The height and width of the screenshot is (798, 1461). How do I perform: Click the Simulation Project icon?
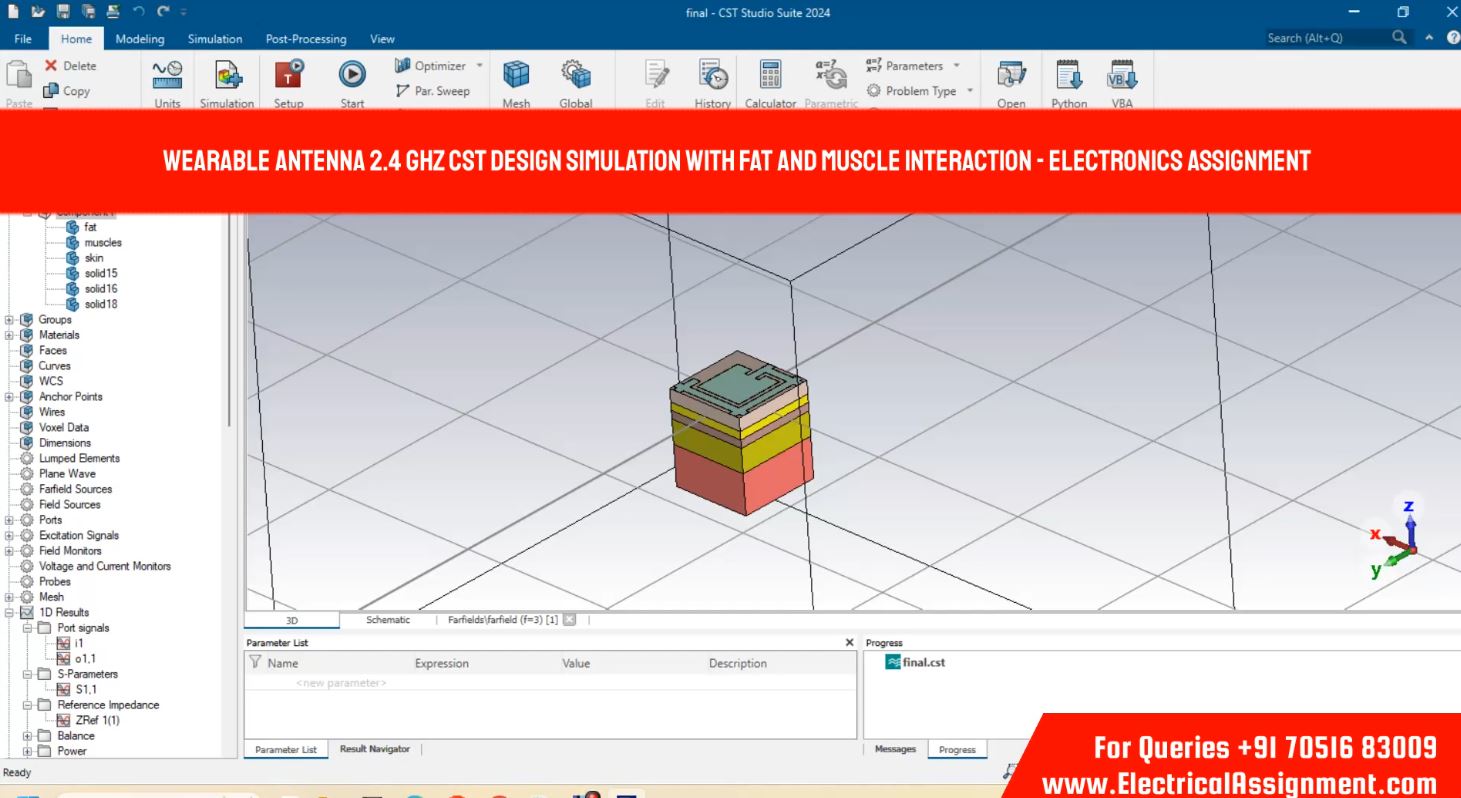coord(227,75)
